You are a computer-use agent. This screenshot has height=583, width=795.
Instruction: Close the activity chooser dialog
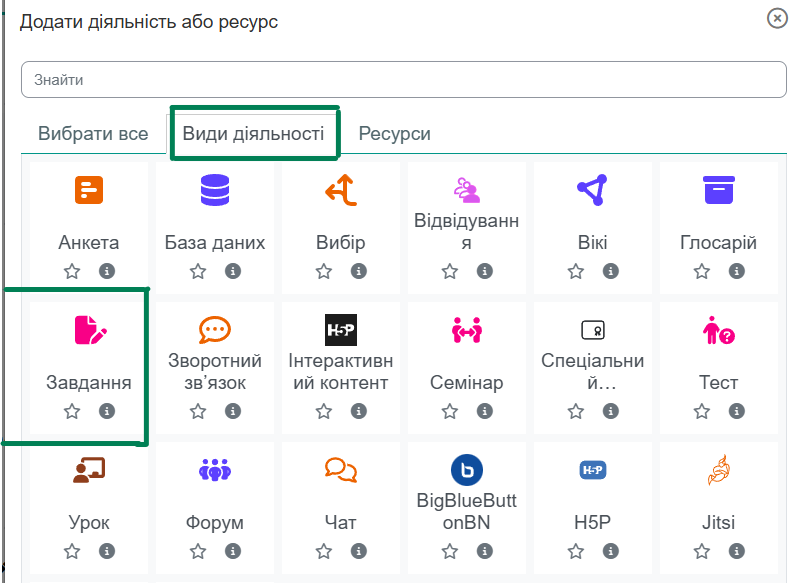(x=776, y=18)
